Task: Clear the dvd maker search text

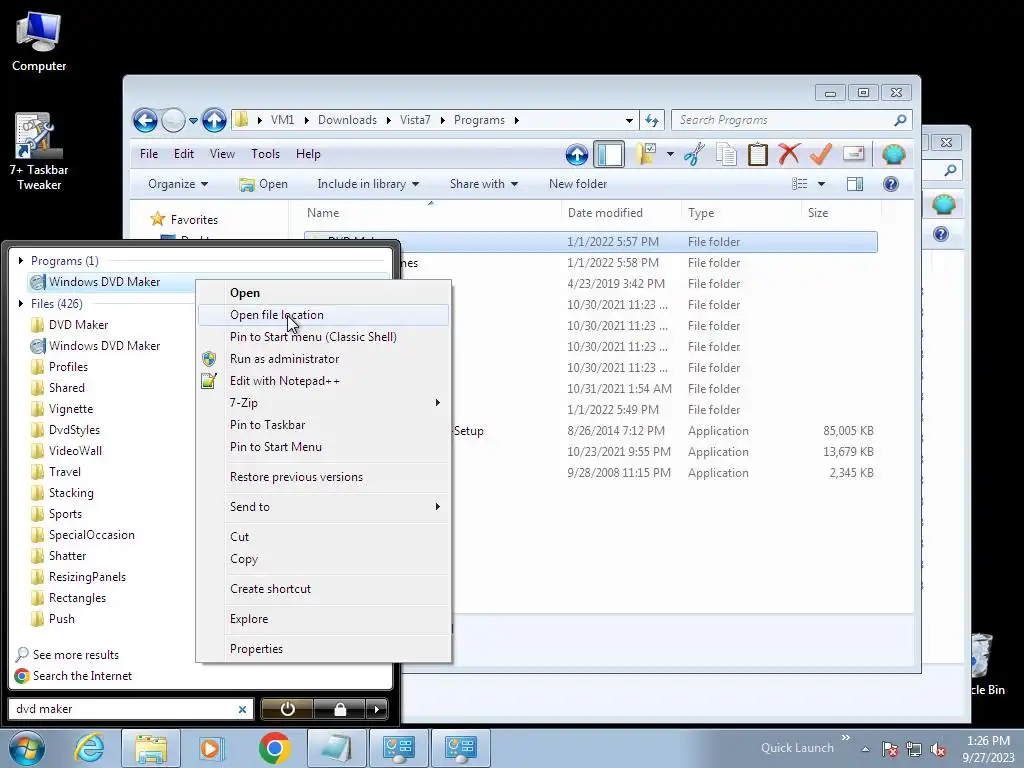Action: pyautogui.click(x=242, y=709)
